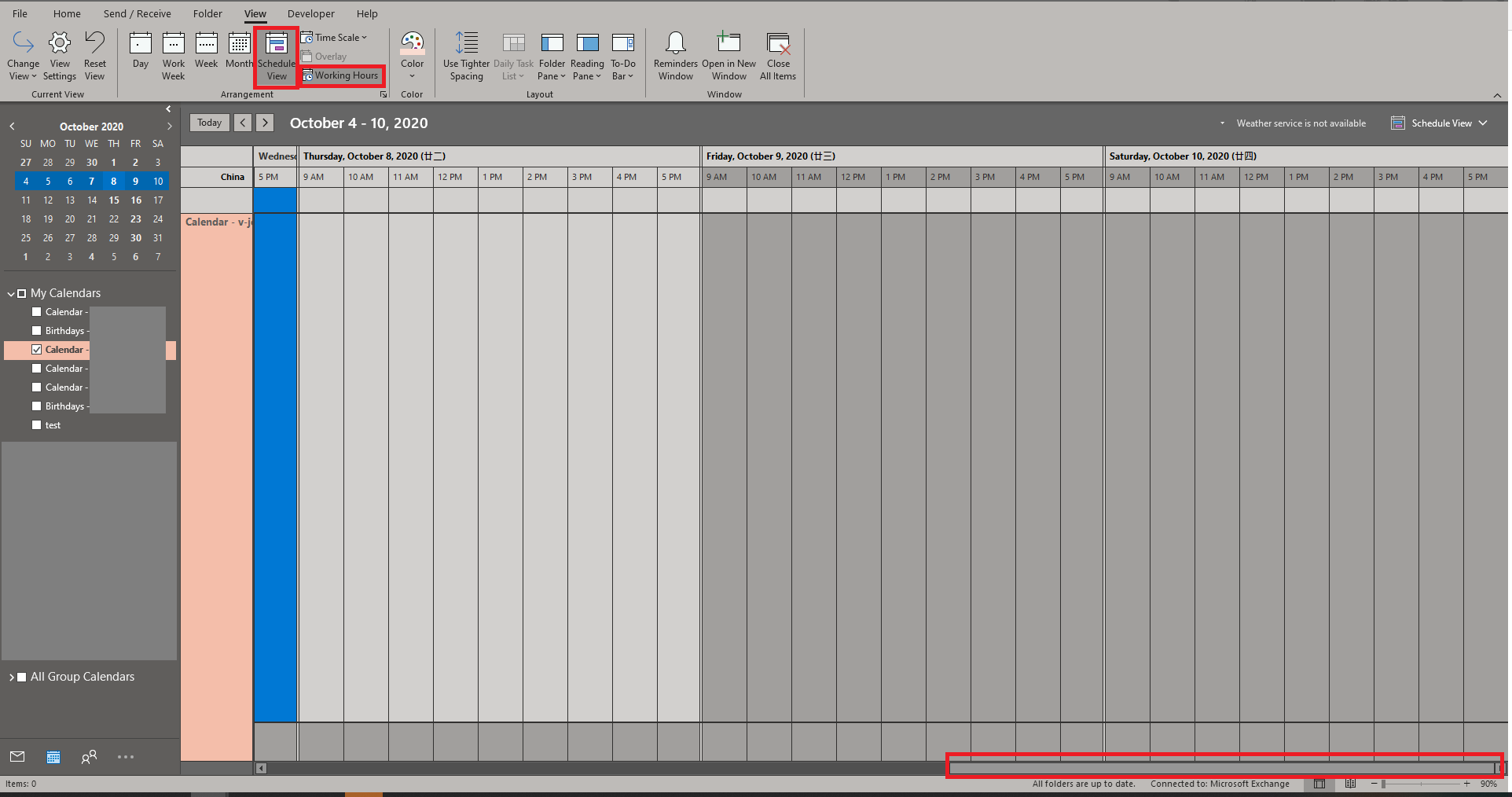This screenshot has height=797, width=1512.
Task: Switch to the Send / Receive tab
Action: 137,13
